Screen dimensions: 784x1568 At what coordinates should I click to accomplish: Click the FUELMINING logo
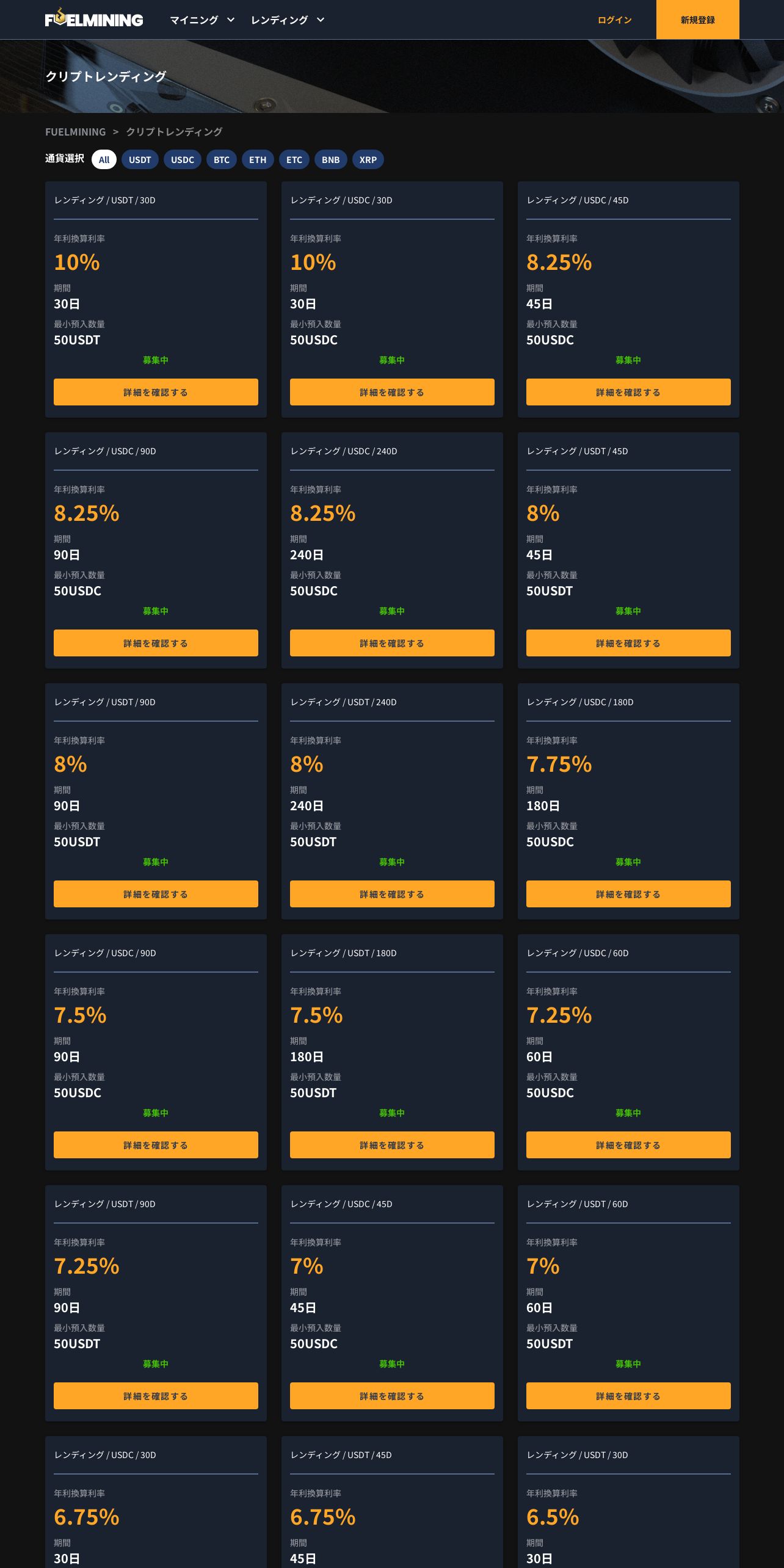tap(94, 19)
